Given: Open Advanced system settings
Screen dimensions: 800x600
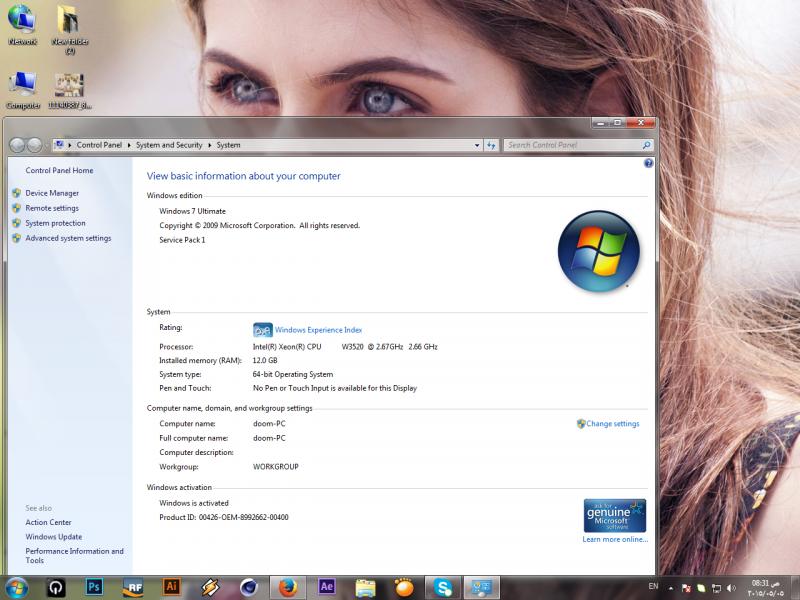Looking at the screenshot, I should click(68, 238).
